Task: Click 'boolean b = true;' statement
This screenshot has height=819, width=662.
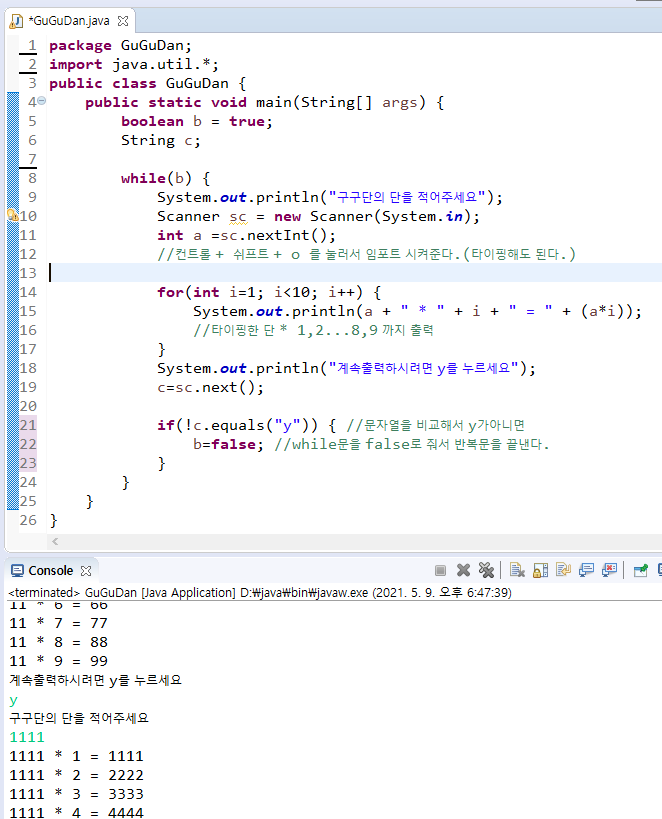Action: point(197,121)
